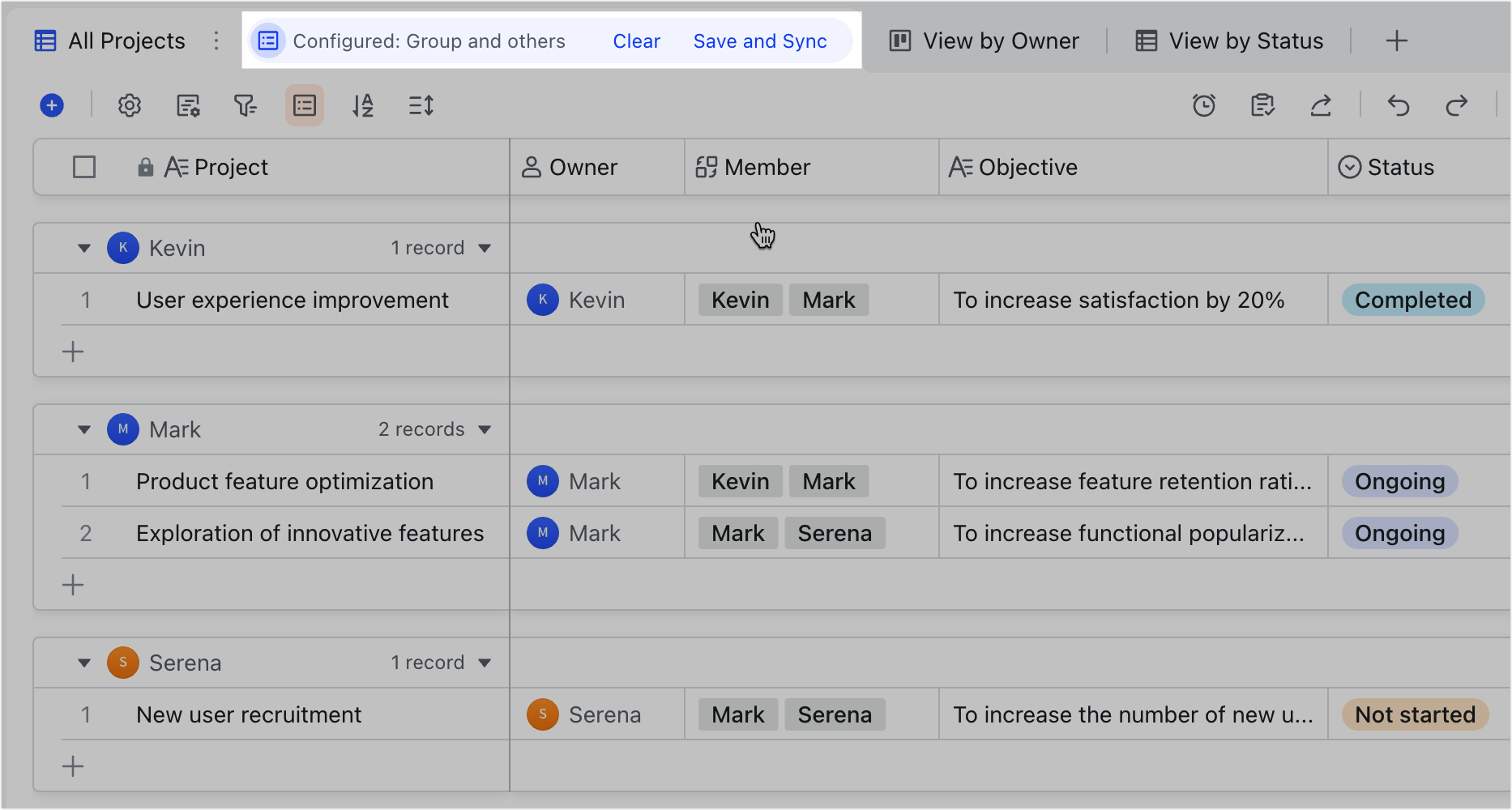This screenshot has width=1512, height=810.
Task: Open the field configuration icon
Action: click(188, 105)
